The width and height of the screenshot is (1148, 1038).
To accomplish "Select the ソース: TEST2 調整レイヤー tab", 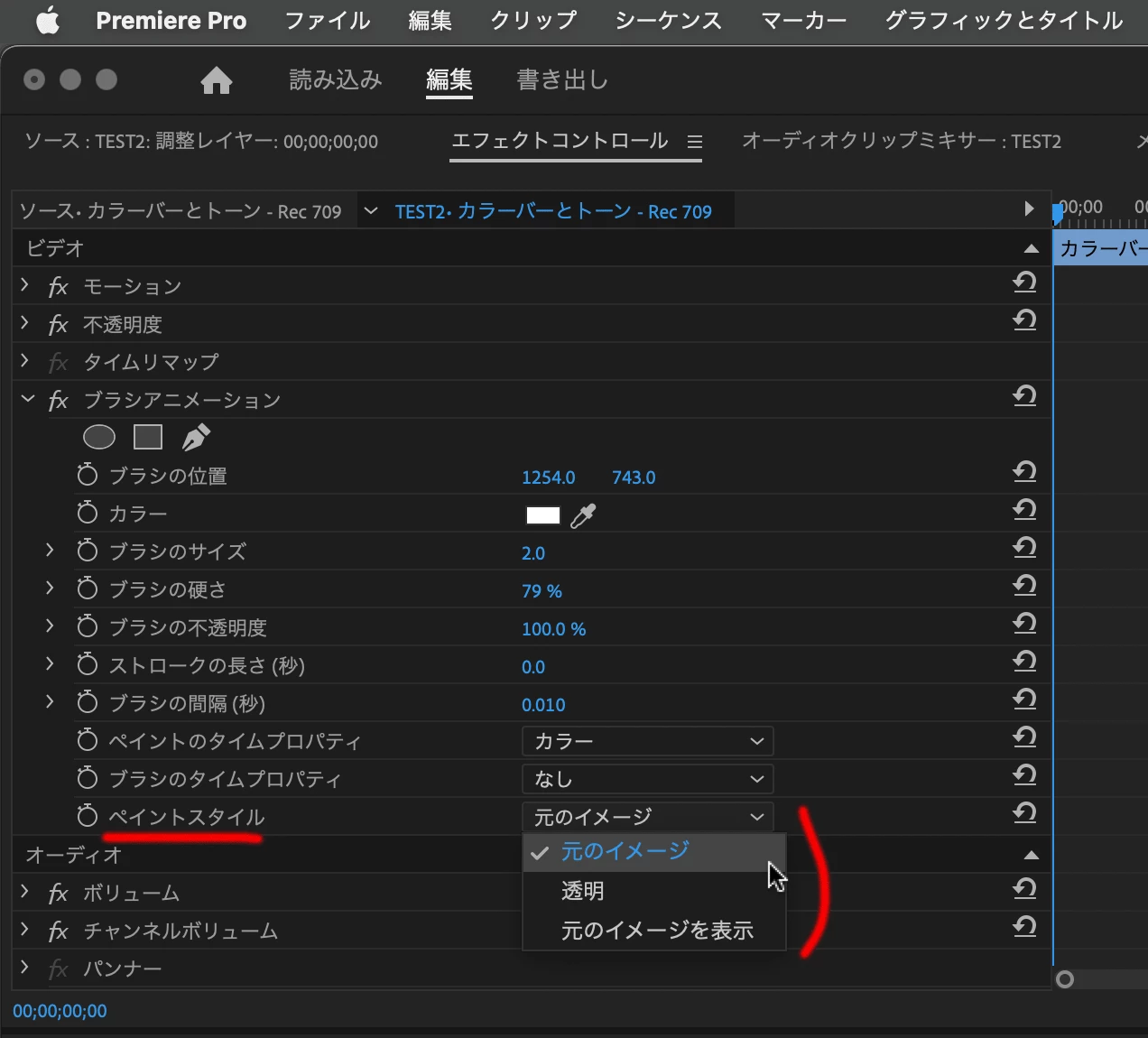I will pos(201,142).
